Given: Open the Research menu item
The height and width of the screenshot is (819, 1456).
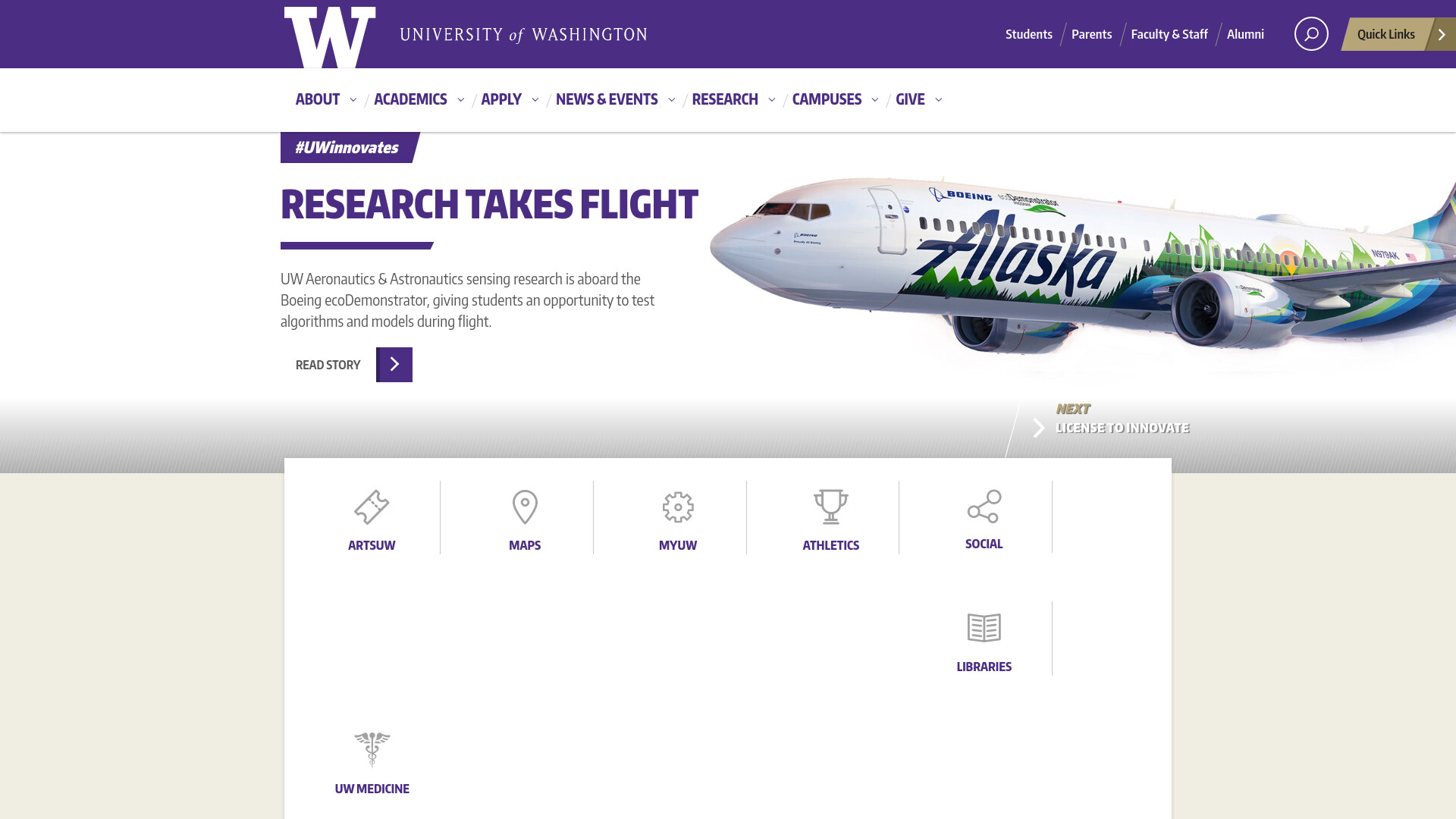Looking at the screenshot, I should (725, 99).
